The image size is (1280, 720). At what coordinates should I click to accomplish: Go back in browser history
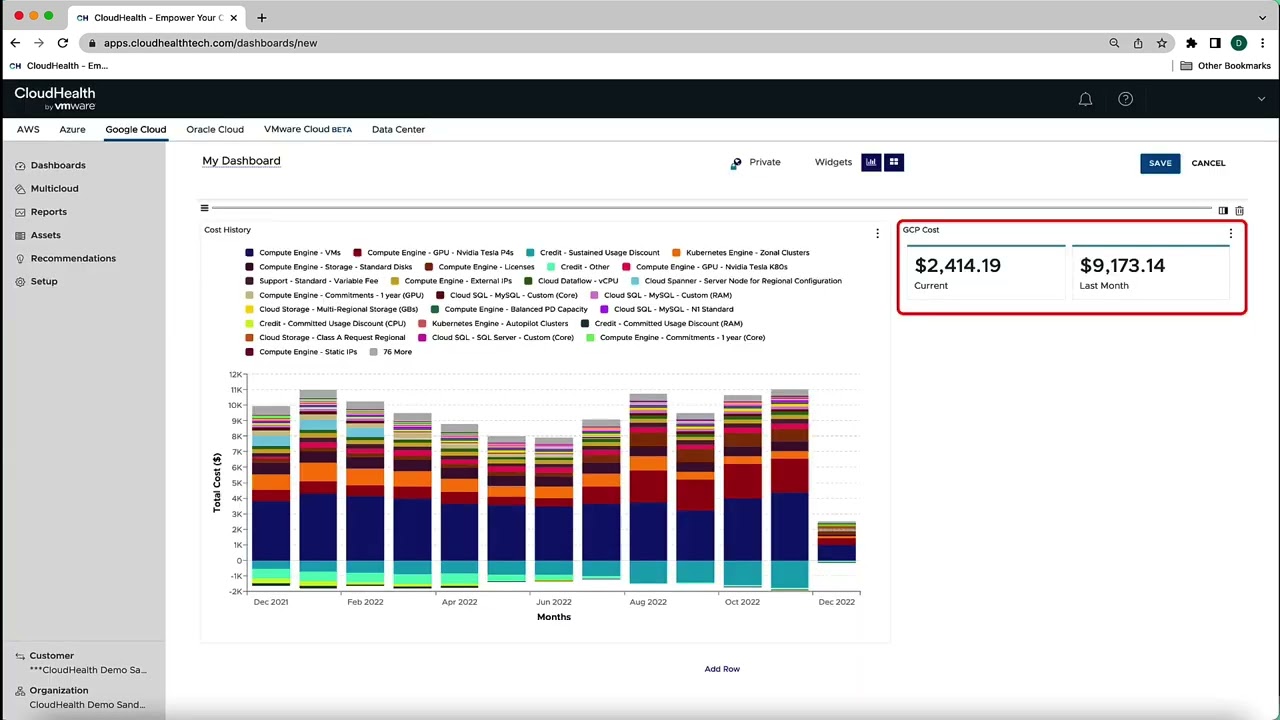pyautogui.click(x=15, y=43)
